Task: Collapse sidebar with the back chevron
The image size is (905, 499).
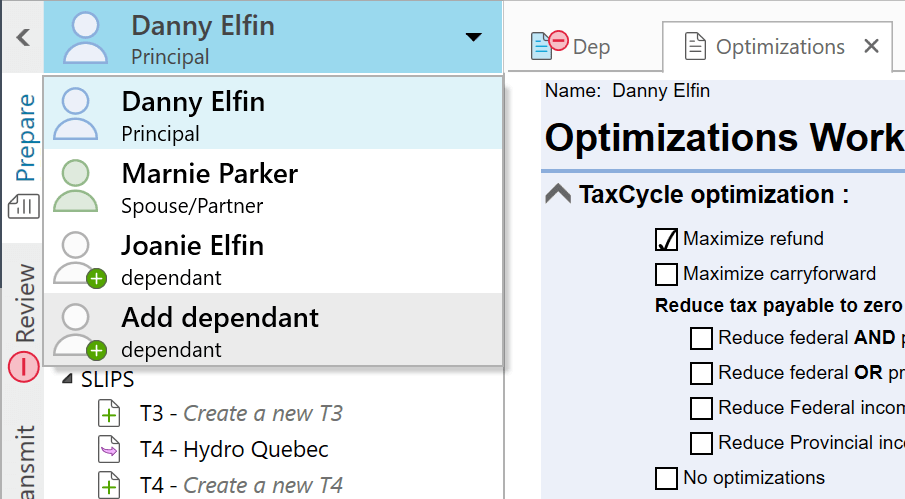Action: [23, 37]
